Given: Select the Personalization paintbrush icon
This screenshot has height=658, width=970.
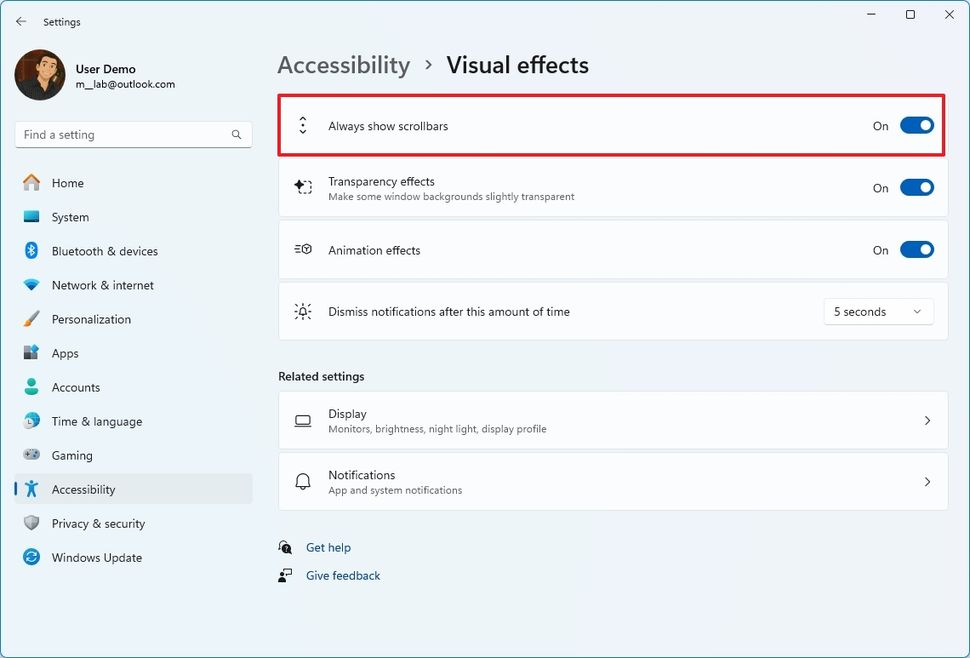Looking at the screenshot, I should tap(30, 319).
